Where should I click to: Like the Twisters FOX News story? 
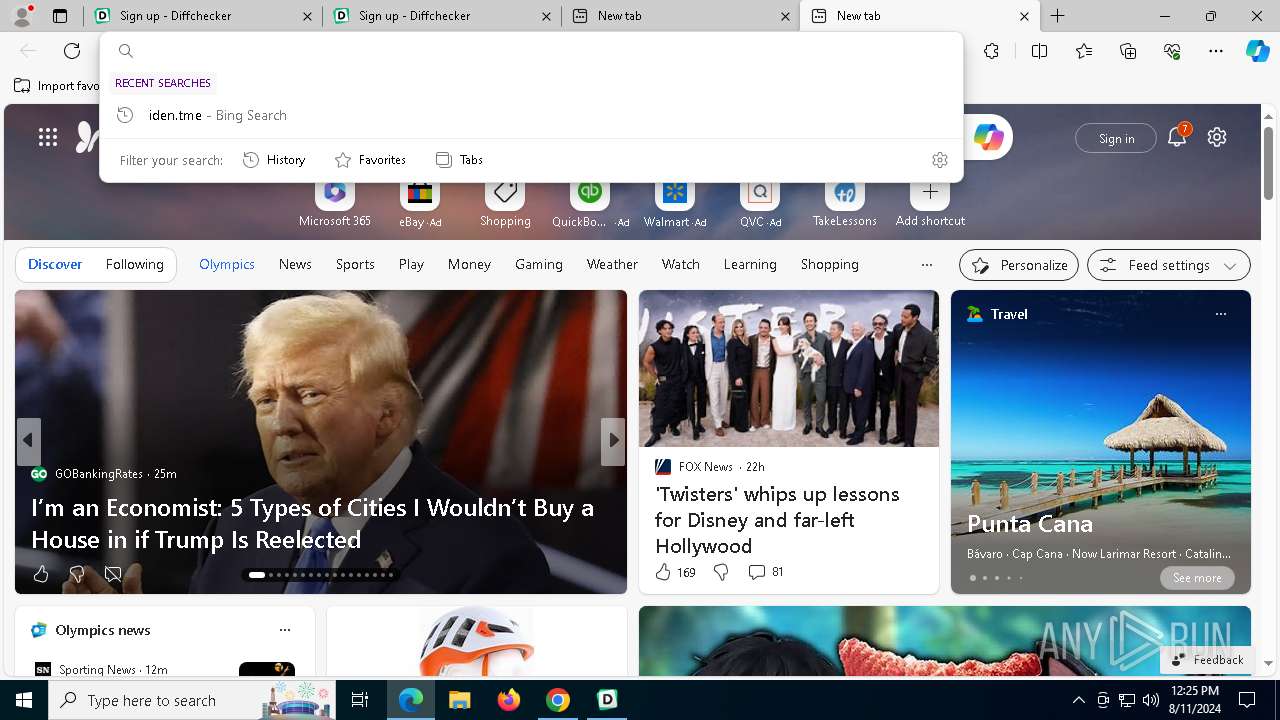coord(675,572)
